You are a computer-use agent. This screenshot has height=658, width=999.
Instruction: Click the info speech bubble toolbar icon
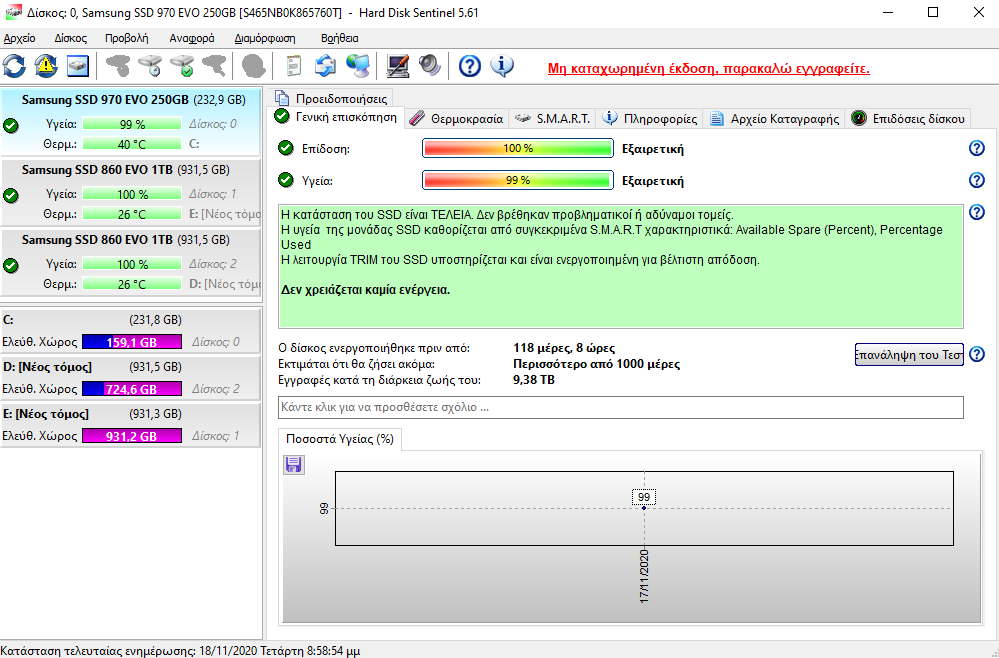coord(502,66)
